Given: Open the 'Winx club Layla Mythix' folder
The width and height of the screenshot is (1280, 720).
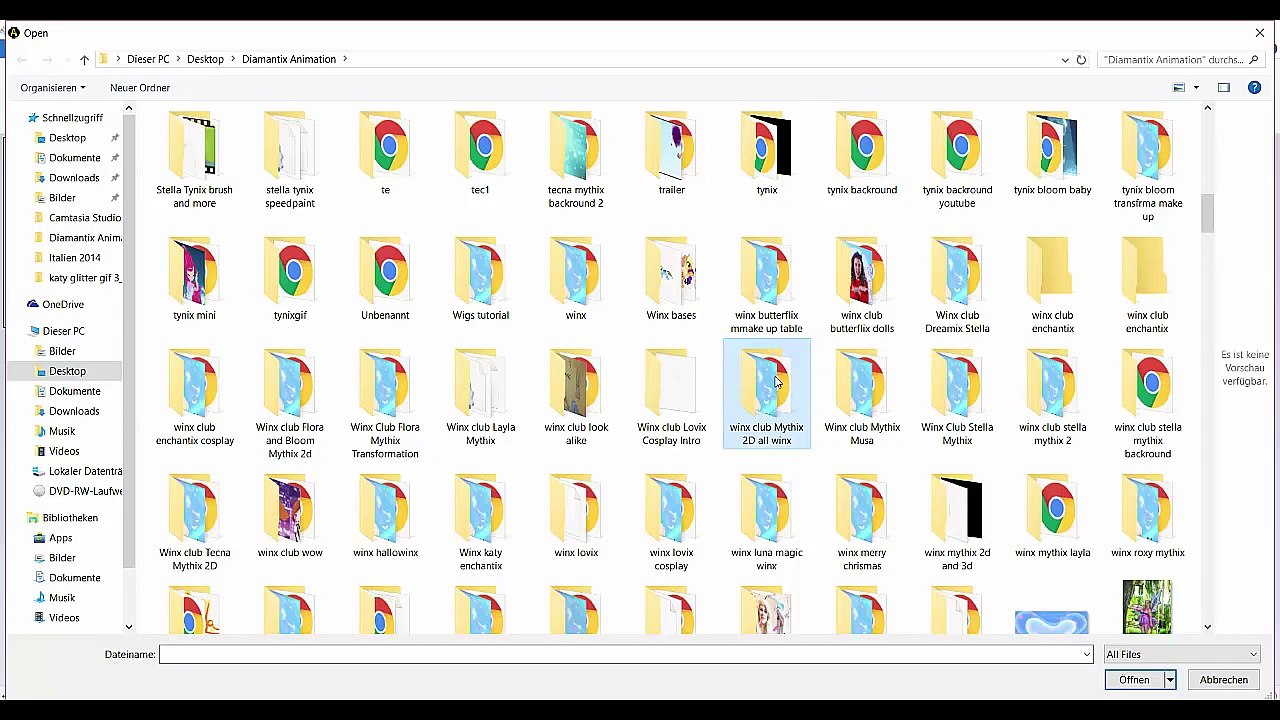Looking at the screenshot, I should pyautogui.click(x=480, y=398).
